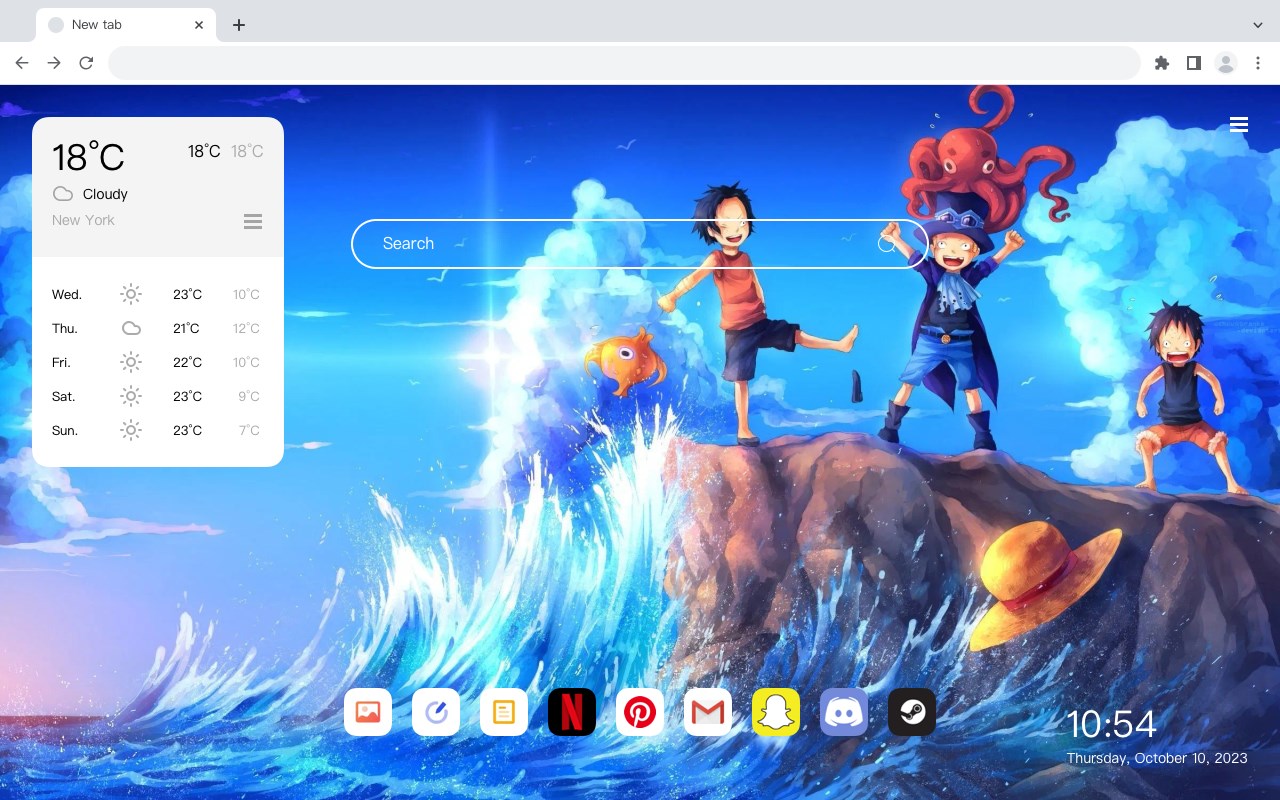Select the Thu. forecast row label
Screen dimensions: 1280x800
click(65, 329)
